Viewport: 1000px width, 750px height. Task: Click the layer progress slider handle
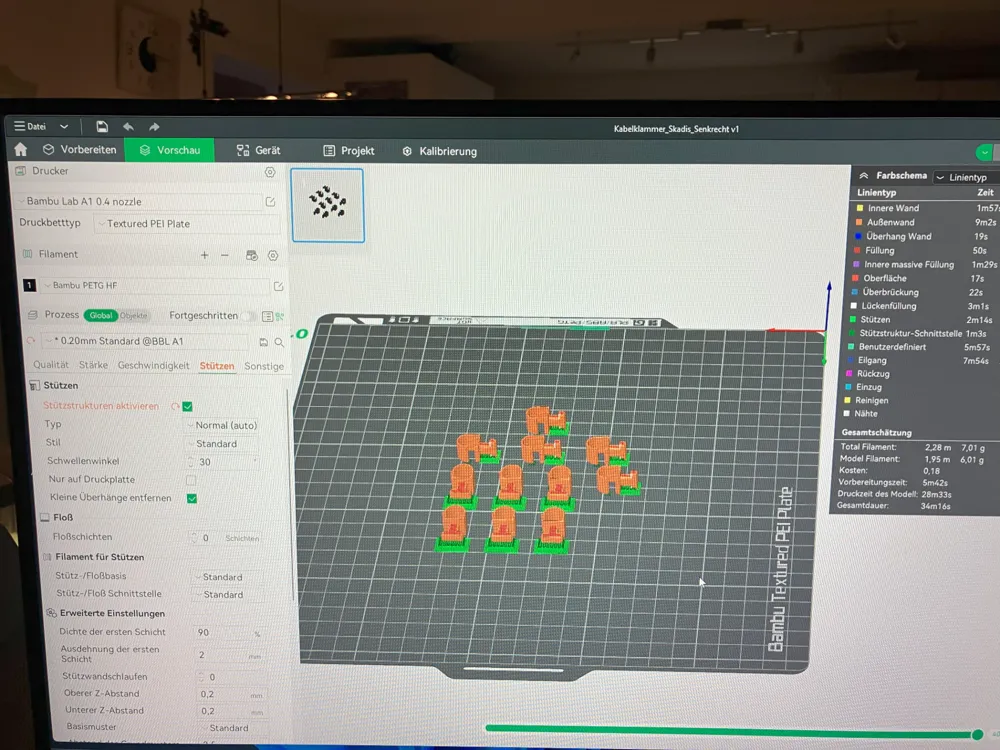coord(977,735)
